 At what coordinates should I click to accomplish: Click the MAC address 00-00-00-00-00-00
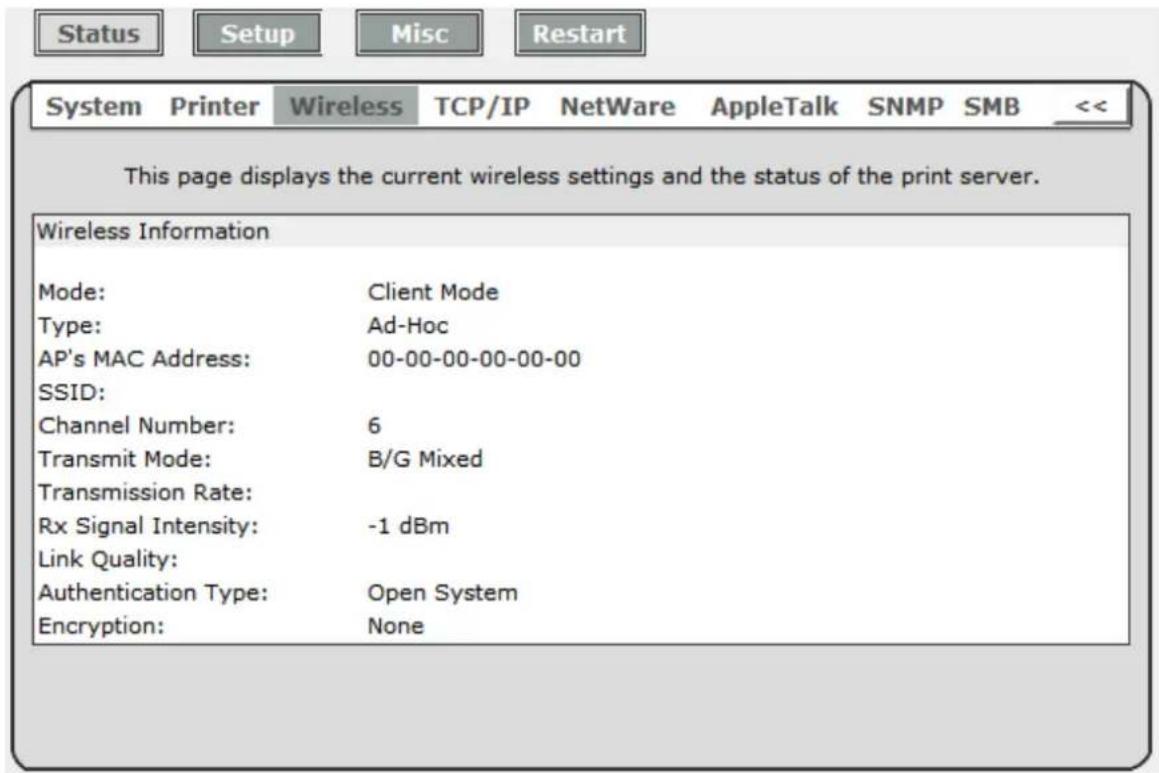tap(474, 359)
